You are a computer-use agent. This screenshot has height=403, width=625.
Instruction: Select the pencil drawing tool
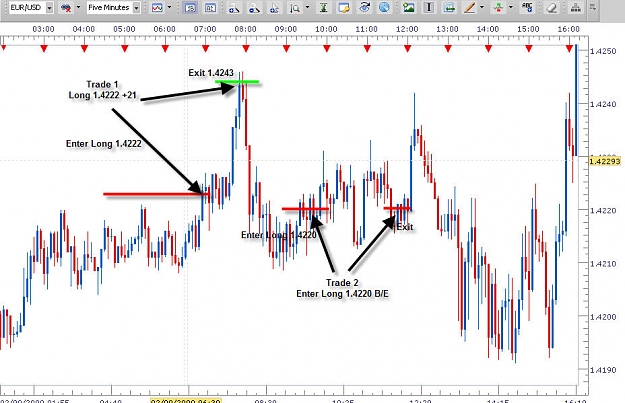tap(470, 7)
